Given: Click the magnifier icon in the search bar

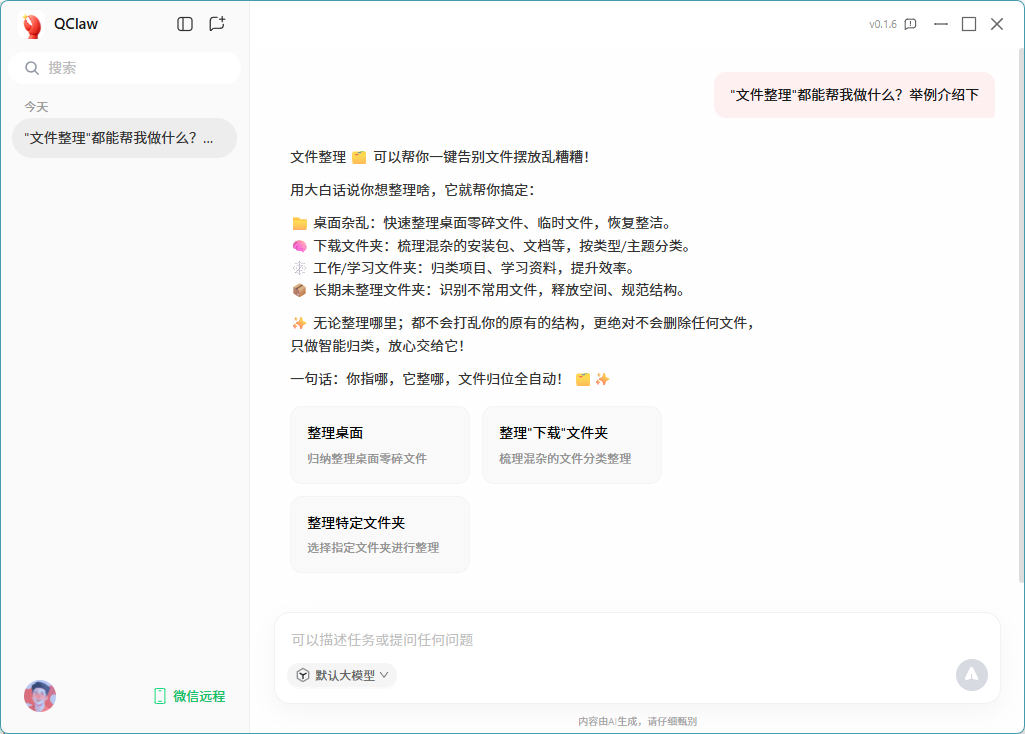Looking at the screenshot, I should pyautogui.click(x=33, y=68).
